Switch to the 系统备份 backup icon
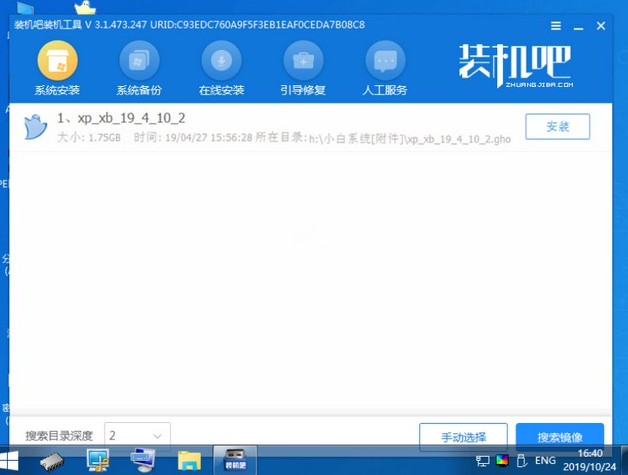628x475 pixels. (140, 61)
